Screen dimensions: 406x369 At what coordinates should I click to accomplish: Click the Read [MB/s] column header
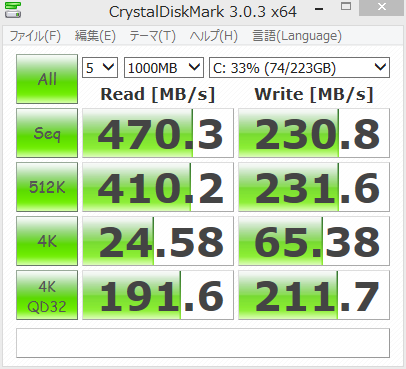[x=158, y=94]
